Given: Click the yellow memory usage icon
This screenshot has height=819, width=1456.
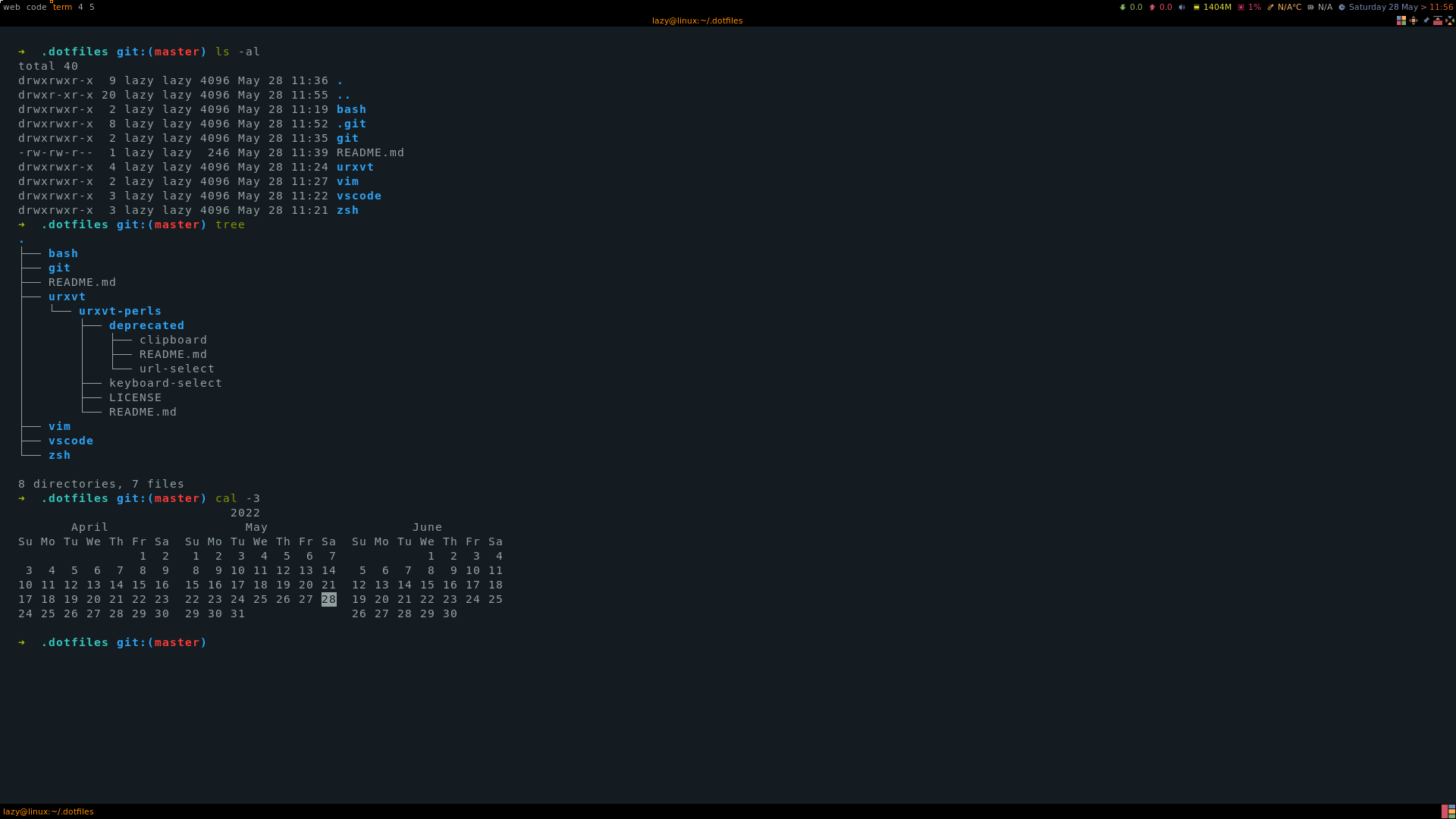Looking at the screenshot, I should [1197, 8].
